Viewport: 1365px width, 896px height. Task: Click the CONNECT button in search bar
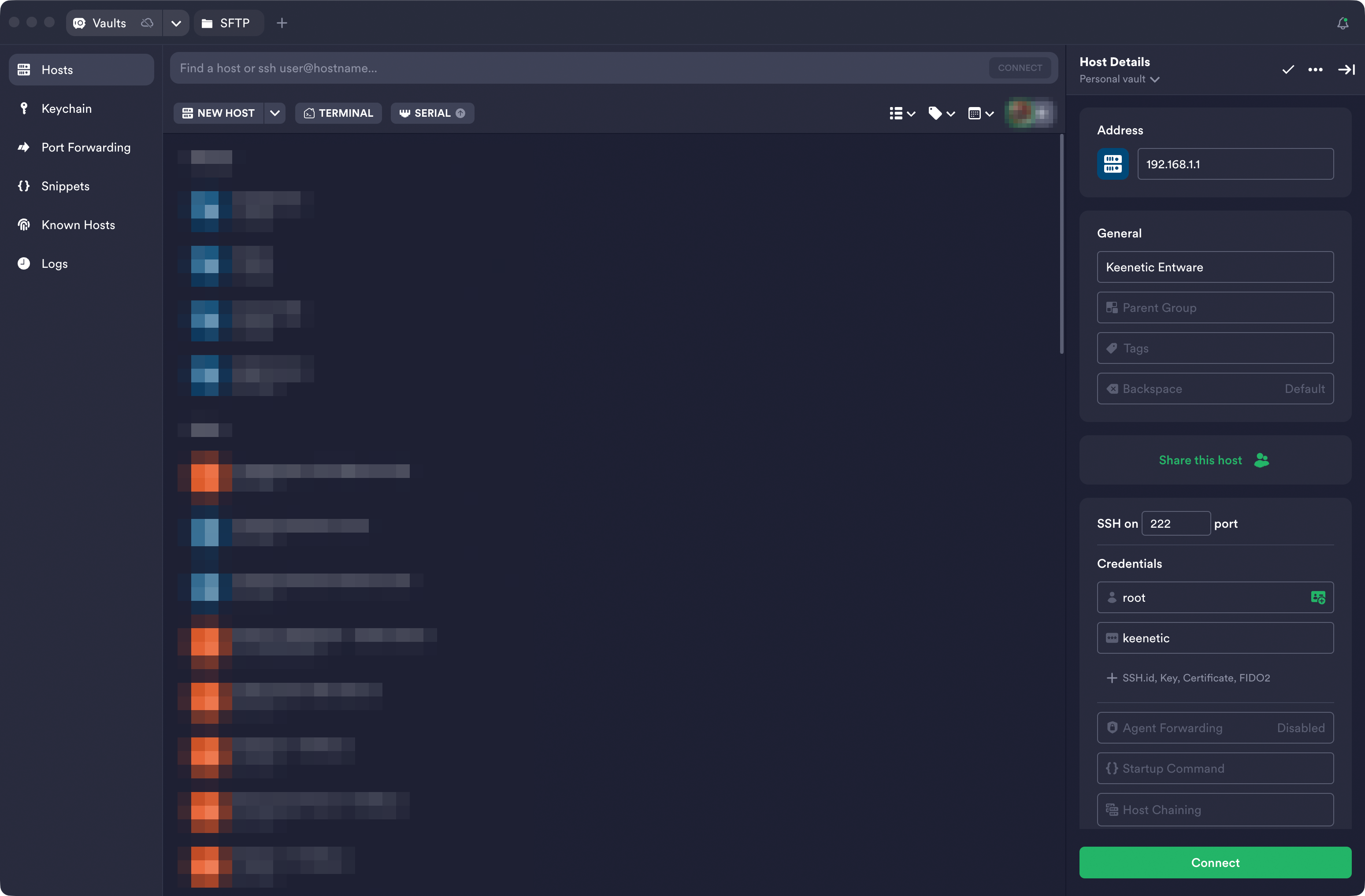[x=1020, y=68]
